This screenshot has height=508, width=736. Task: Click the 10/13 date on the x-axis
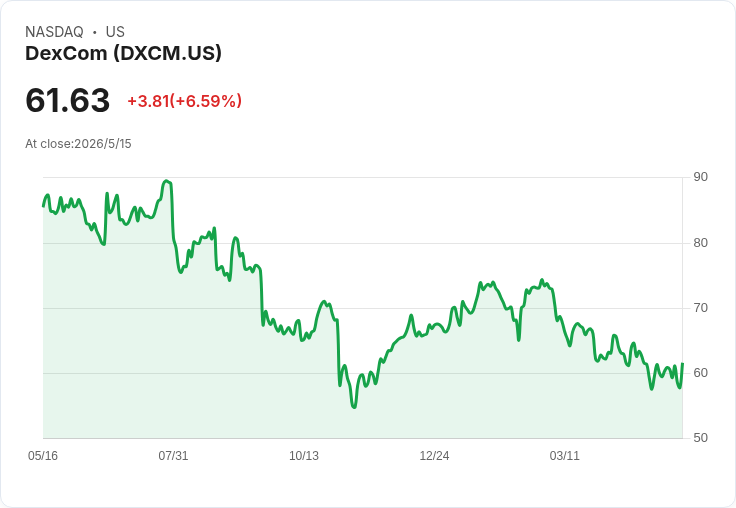point(304,456)
